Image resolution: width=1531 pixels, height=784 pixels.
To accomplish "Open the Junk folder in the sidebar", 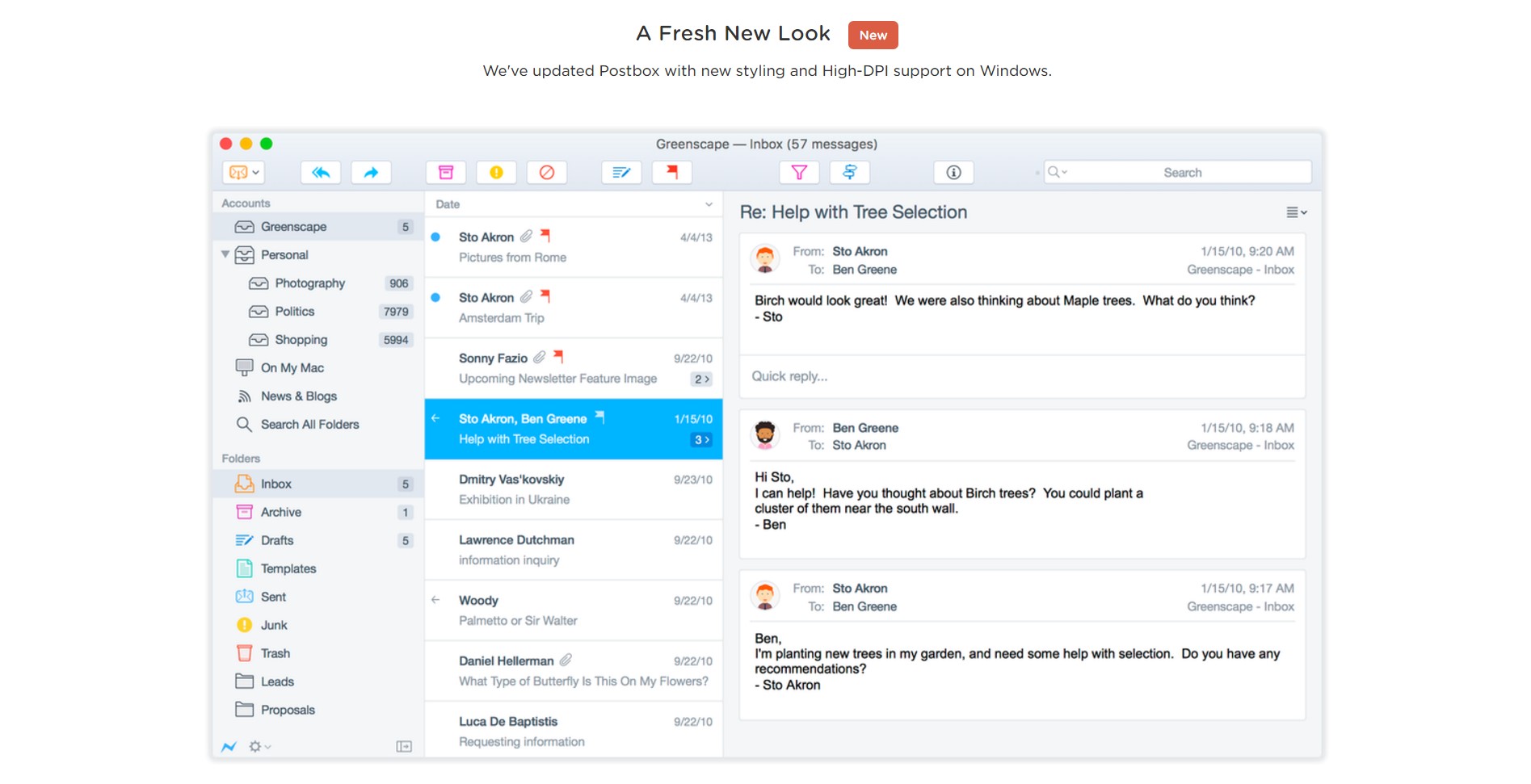I will 318,625.
